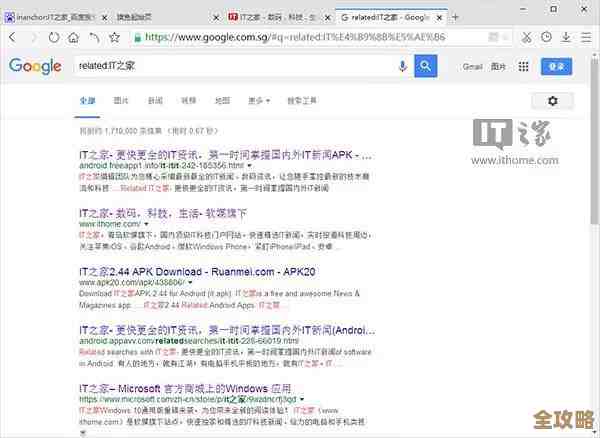Click the Google voice search microphone
This screenshot has width=600, height=438.
(x=402, y=66)
